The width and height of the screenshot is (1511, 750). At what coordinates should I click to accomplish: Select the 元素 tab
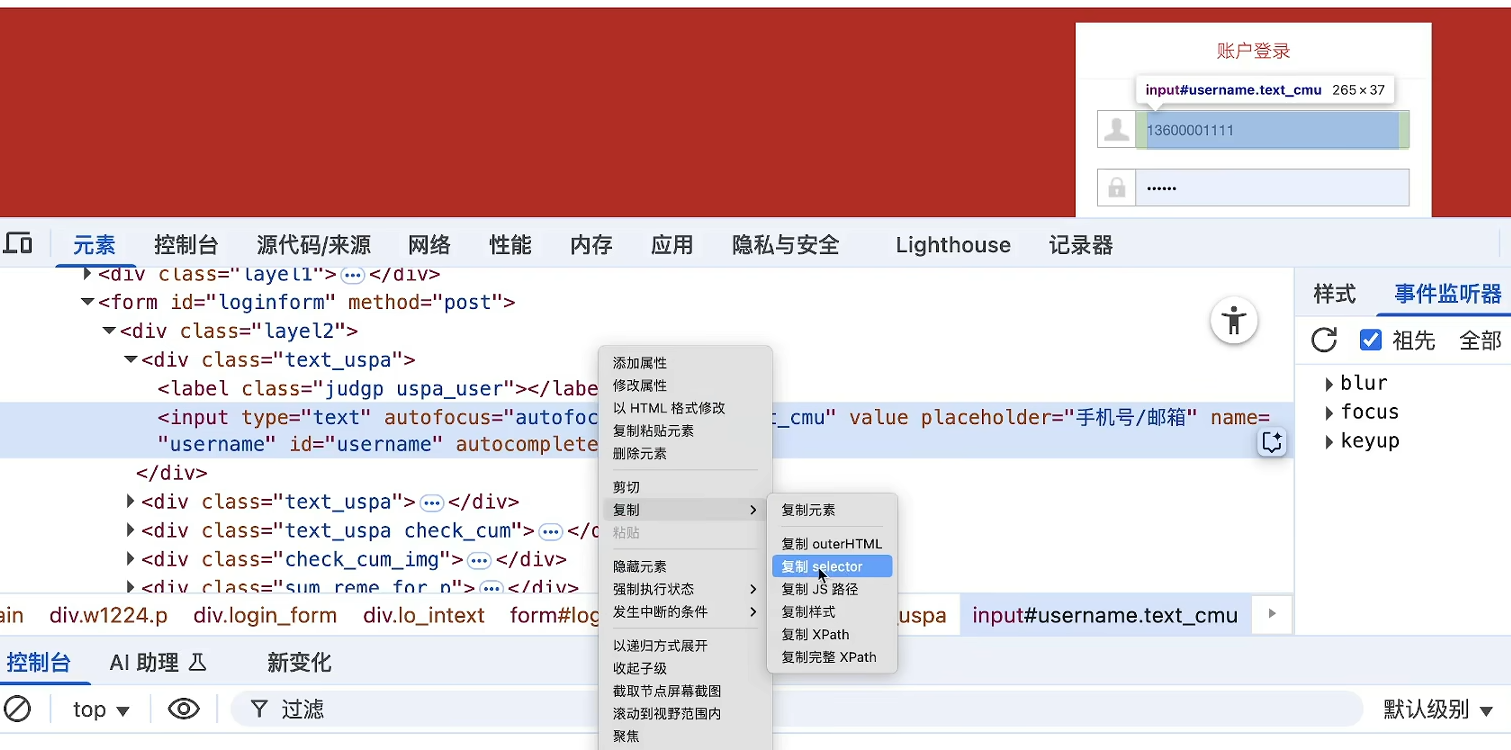[94, 245]
